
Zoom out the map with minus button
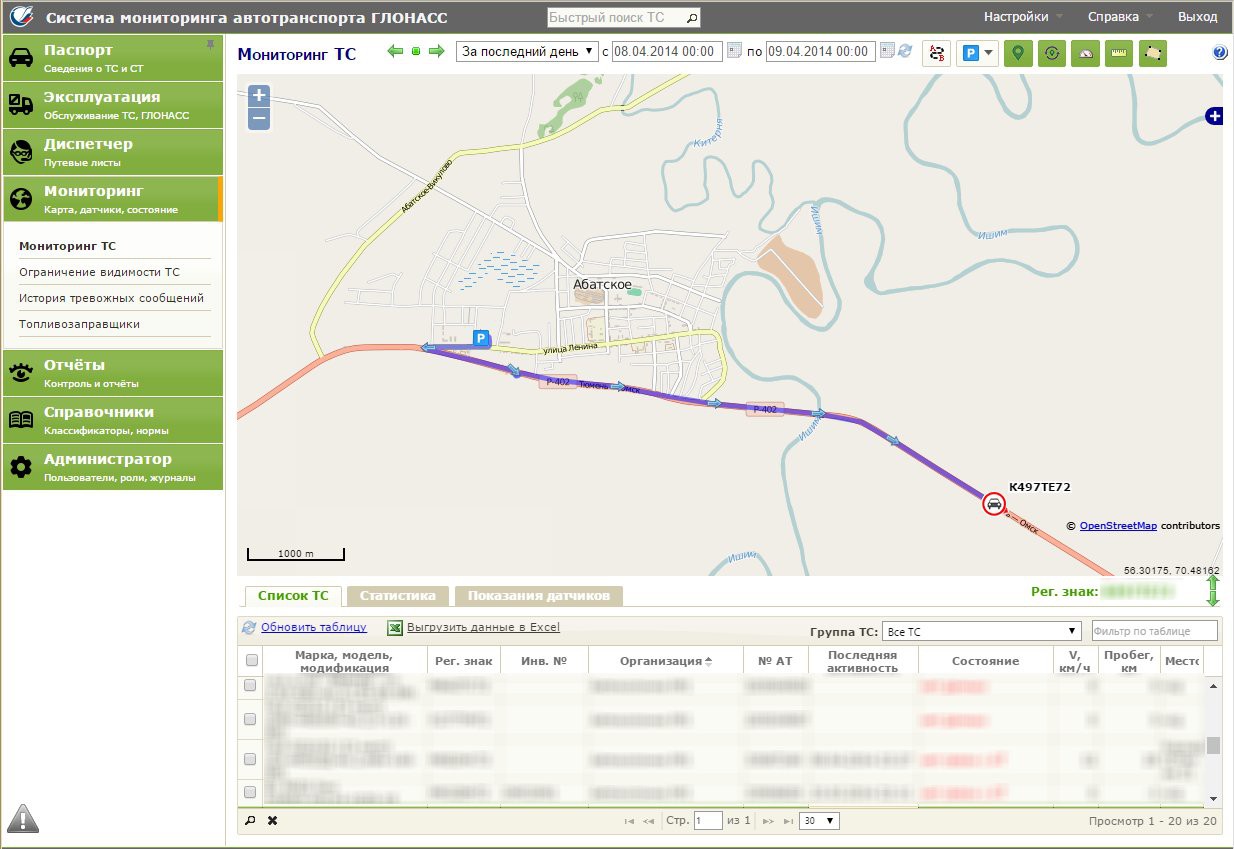point(259,120)
